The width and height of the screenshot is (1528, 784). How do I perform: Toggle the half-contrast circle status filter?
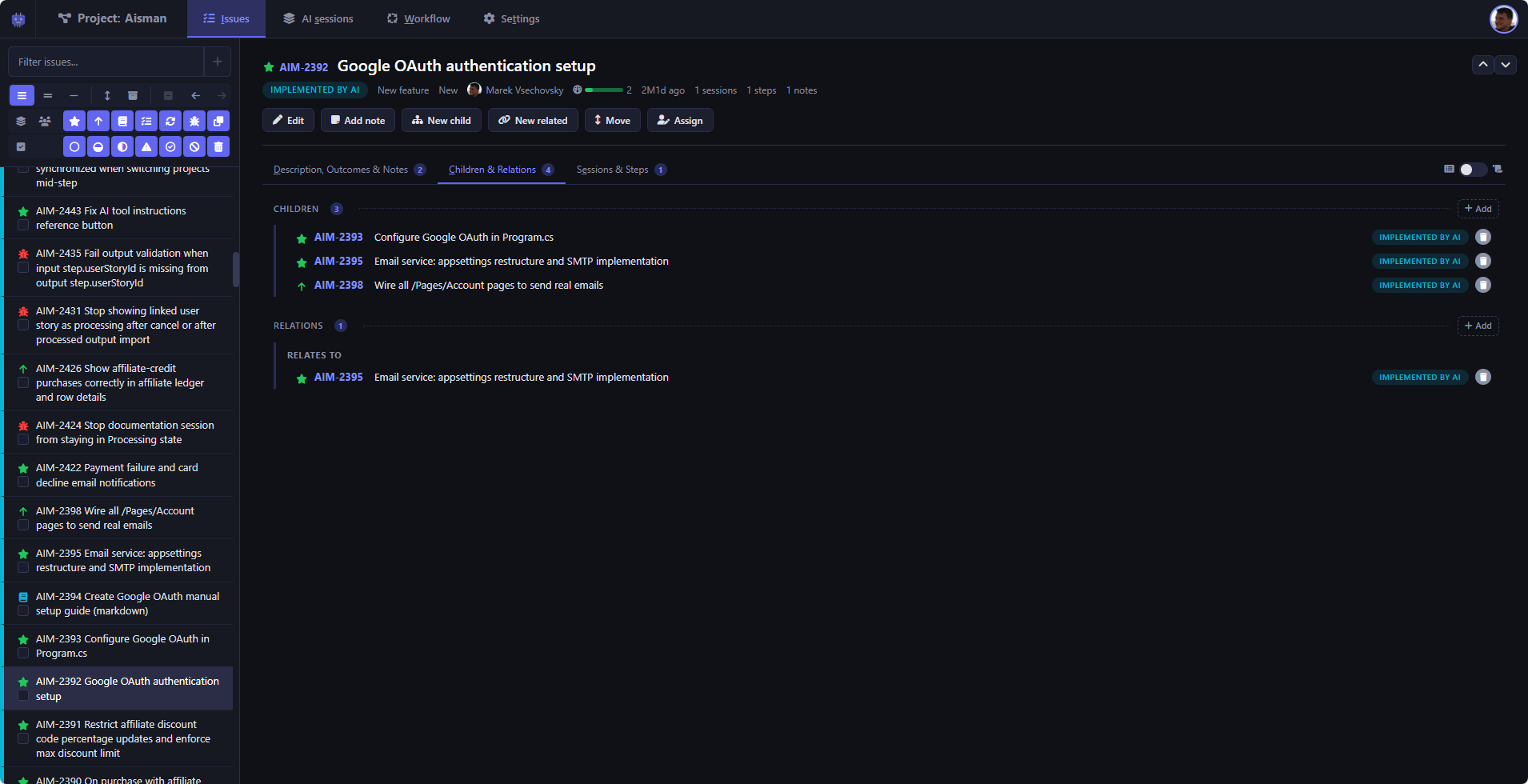click(122, 147)
